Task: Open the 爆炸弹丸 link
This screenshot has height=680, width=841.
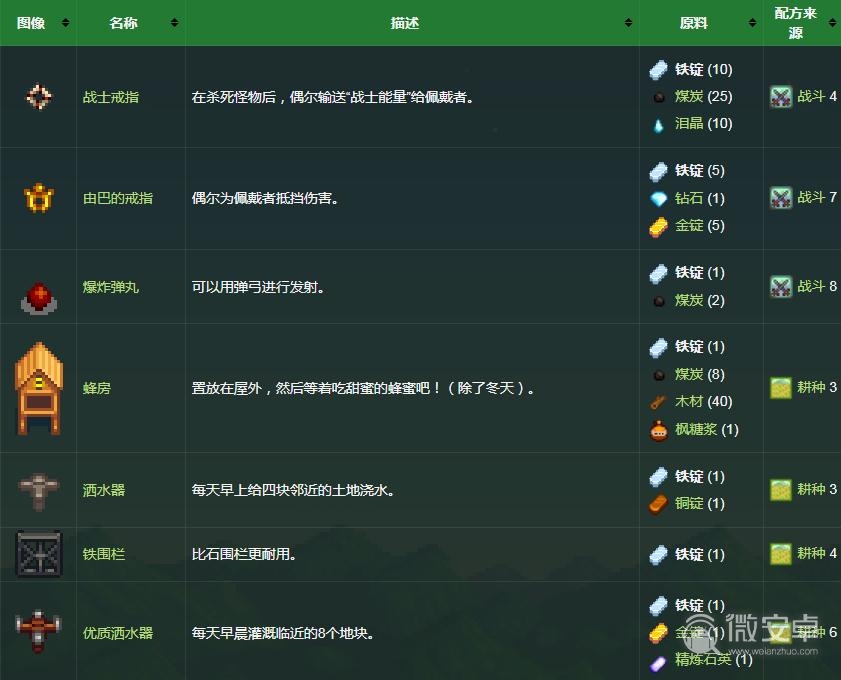Action: click(111, 287)
